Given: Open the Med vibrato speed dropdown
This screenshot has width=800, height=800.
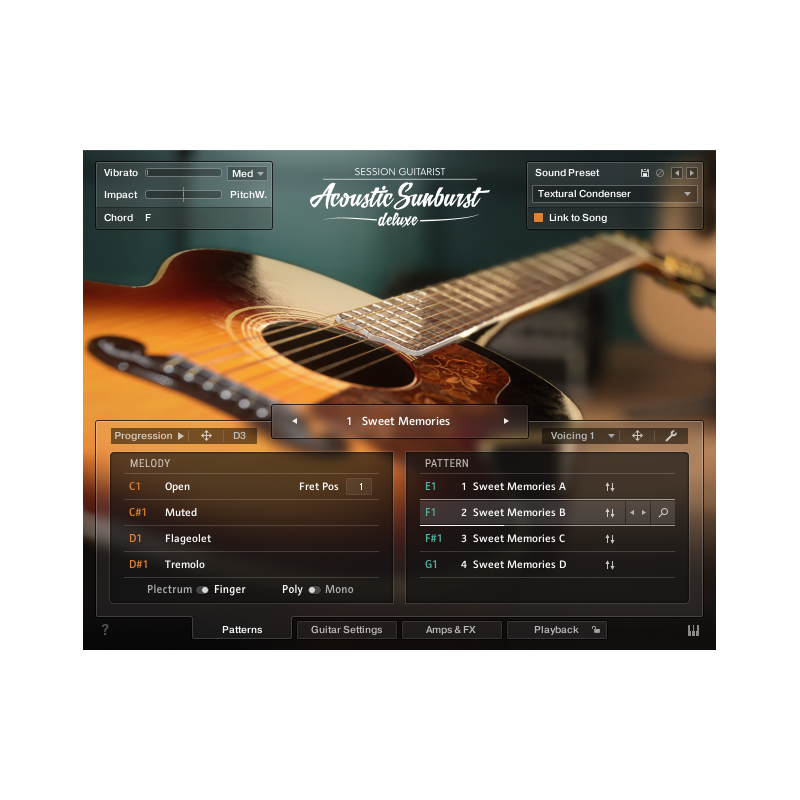Looking at the screenshot, I should click(x=247, y=173).
